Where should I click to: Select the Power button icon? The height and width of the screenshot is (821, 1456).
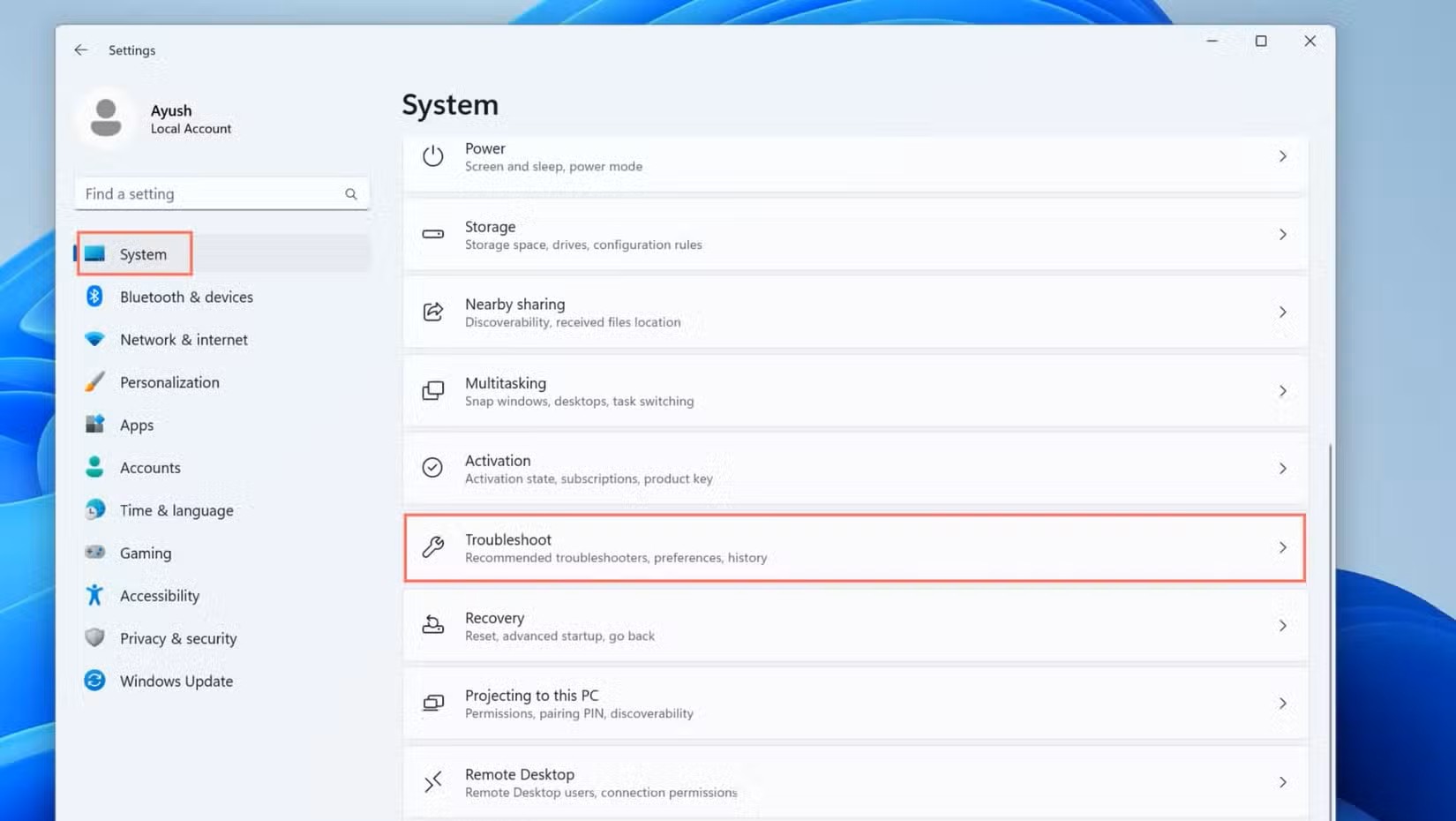(x=432, y=155)
